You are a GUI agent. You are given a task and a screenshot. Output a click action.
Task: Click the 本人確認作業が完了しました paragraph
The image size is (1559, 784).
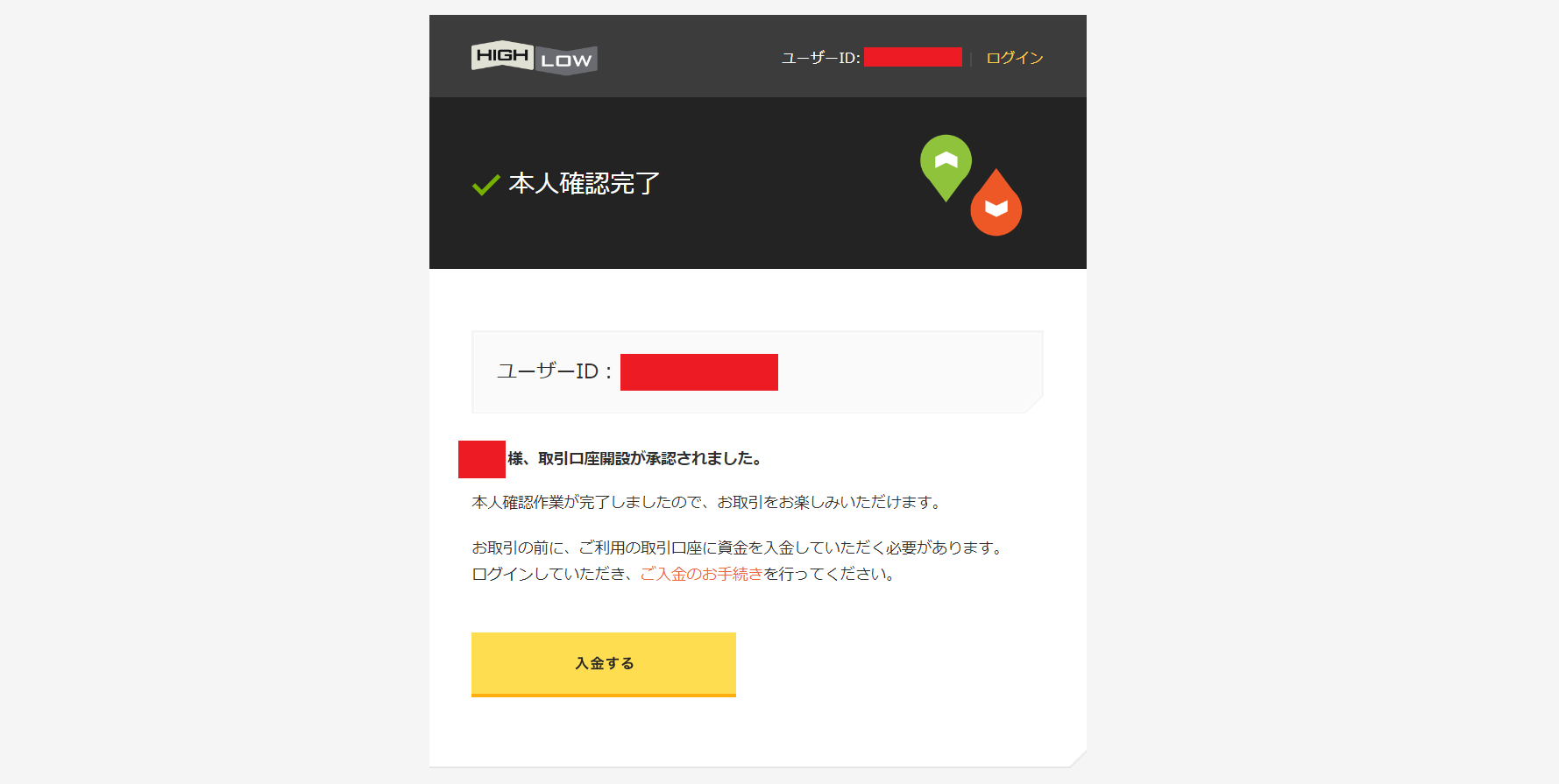[708, 502]
